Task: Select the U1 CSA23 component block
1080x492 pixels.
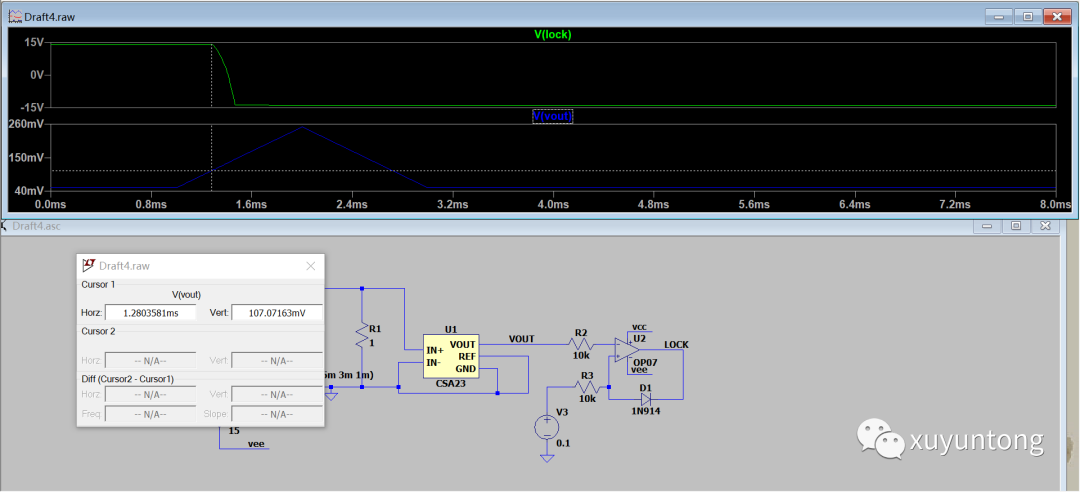Action: coord(451,356)
